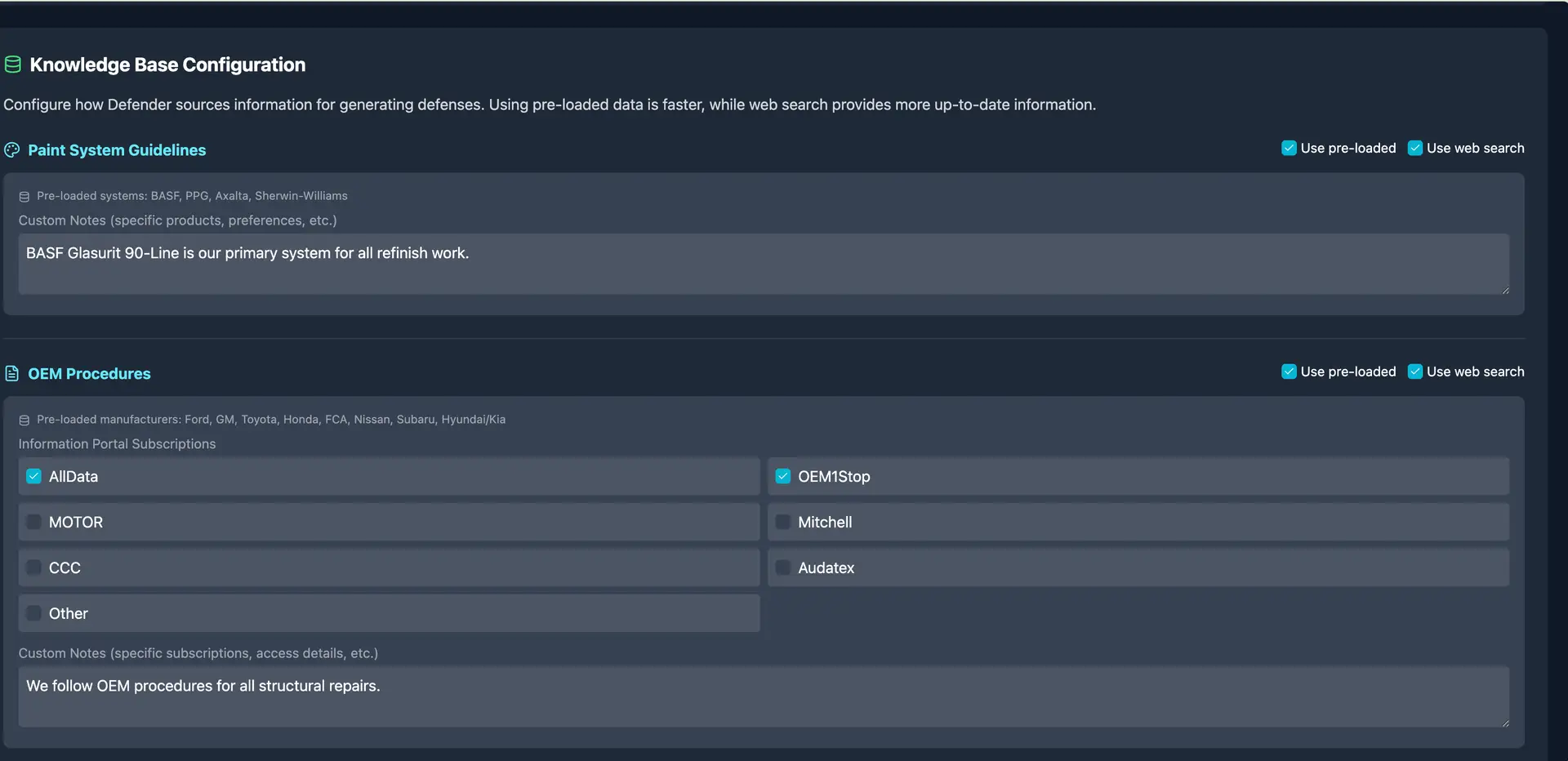Focus the OEM procedures custom notes field

tap(764, 697)
